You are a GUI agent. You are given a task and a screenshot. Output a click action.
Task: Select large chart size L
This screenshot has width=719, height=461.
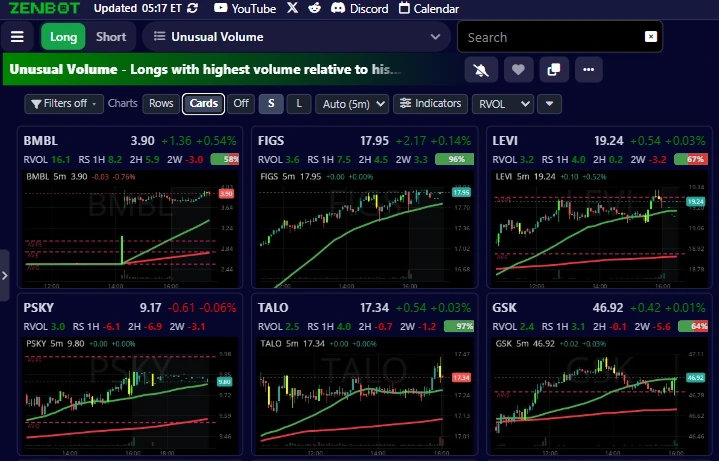(x=299, y=104)
